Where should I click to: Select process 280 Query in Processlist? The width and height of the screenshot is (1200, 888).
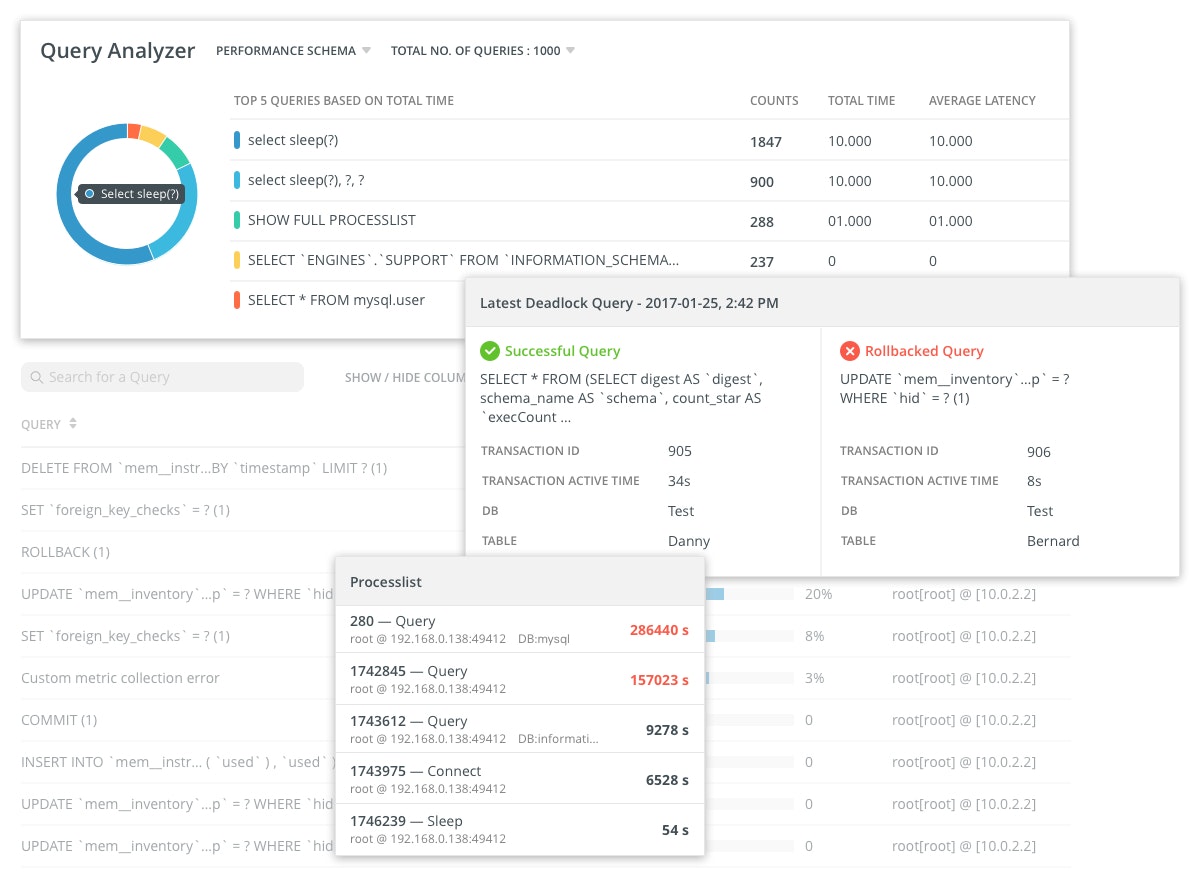pos(519,629)
